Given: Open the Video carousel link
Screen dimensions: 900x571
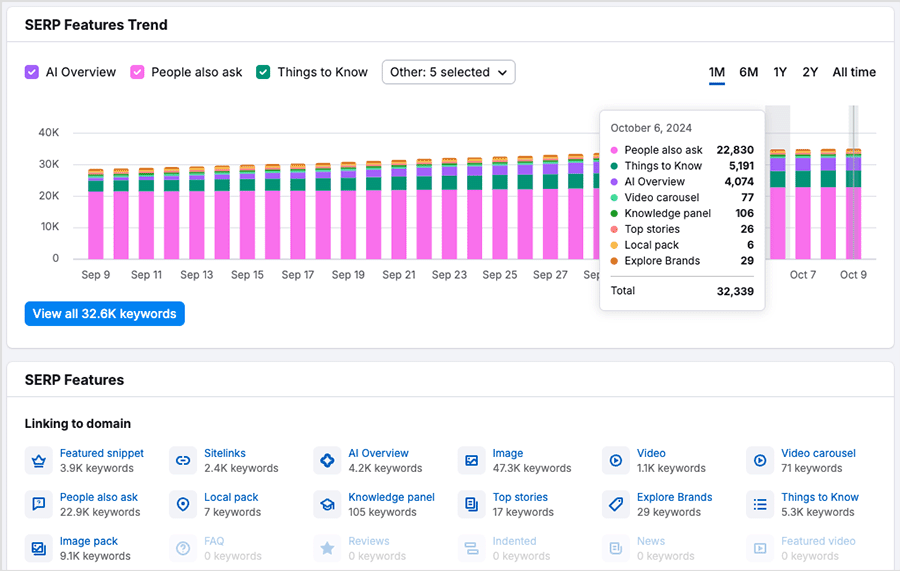Looking at the screenshot, I should [x=818, y=453].
